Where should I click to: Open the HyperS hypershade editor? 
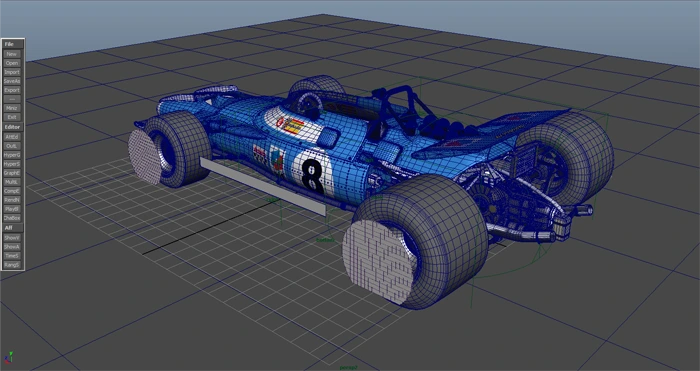[x=12, y=164]
